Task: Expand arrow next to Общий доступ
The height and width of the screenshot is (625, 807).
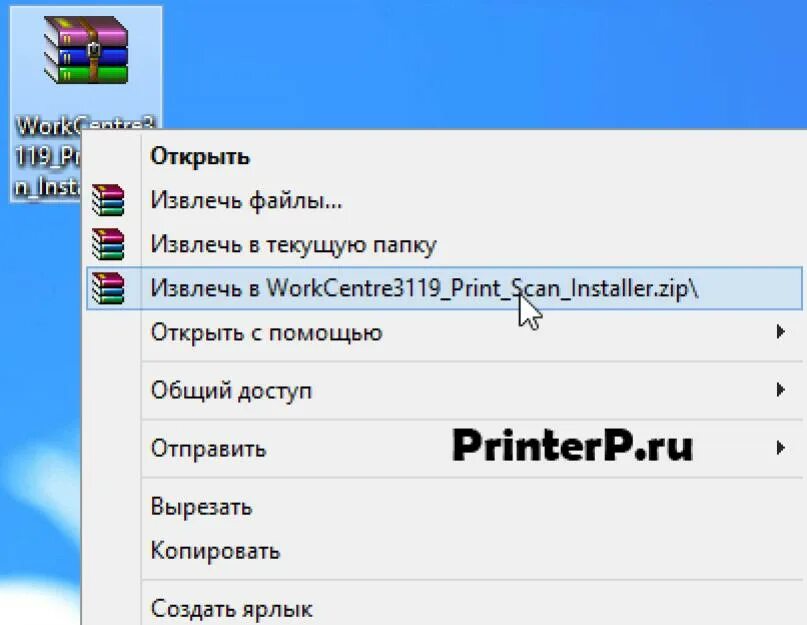Action: [781, 390]
